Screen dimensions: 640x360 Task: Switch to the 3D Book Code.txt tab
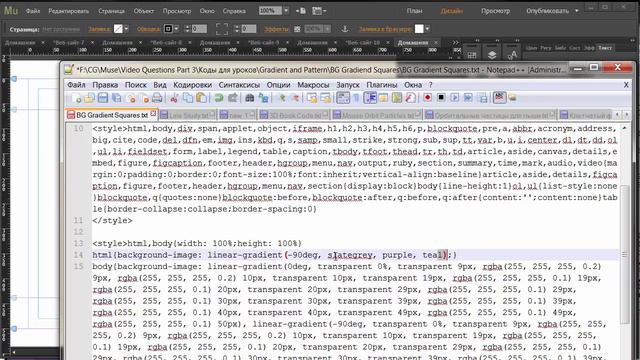tap(294, 116)
